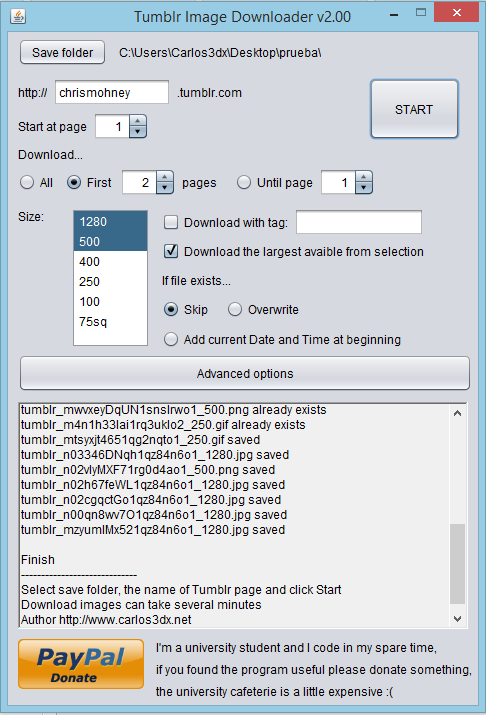
Task: Click log scrollbar down arrow
Action: click(458, 619)
